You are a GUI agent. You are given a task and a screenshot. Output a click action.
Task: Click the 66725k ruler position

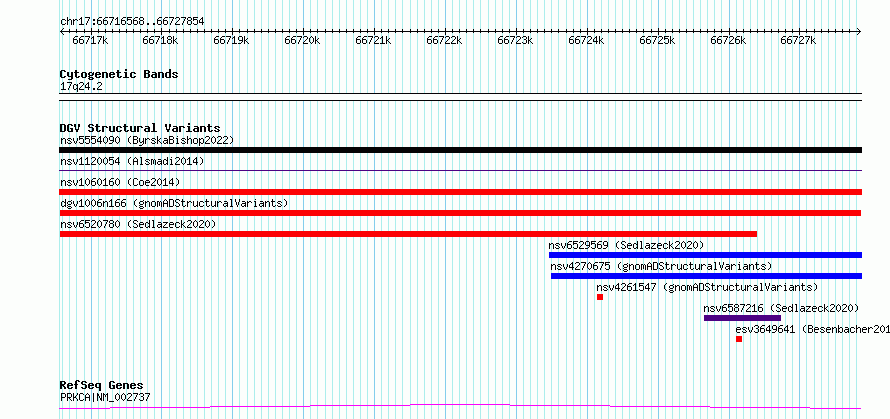(657, 40)
